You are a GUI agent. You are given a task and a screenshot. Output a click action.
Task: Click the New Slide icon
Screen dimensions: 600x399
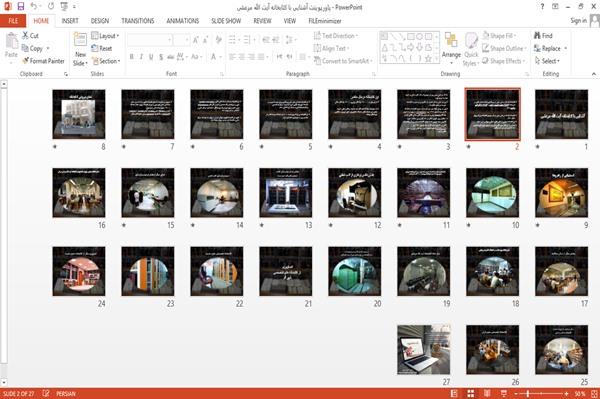tap(80, 40)
